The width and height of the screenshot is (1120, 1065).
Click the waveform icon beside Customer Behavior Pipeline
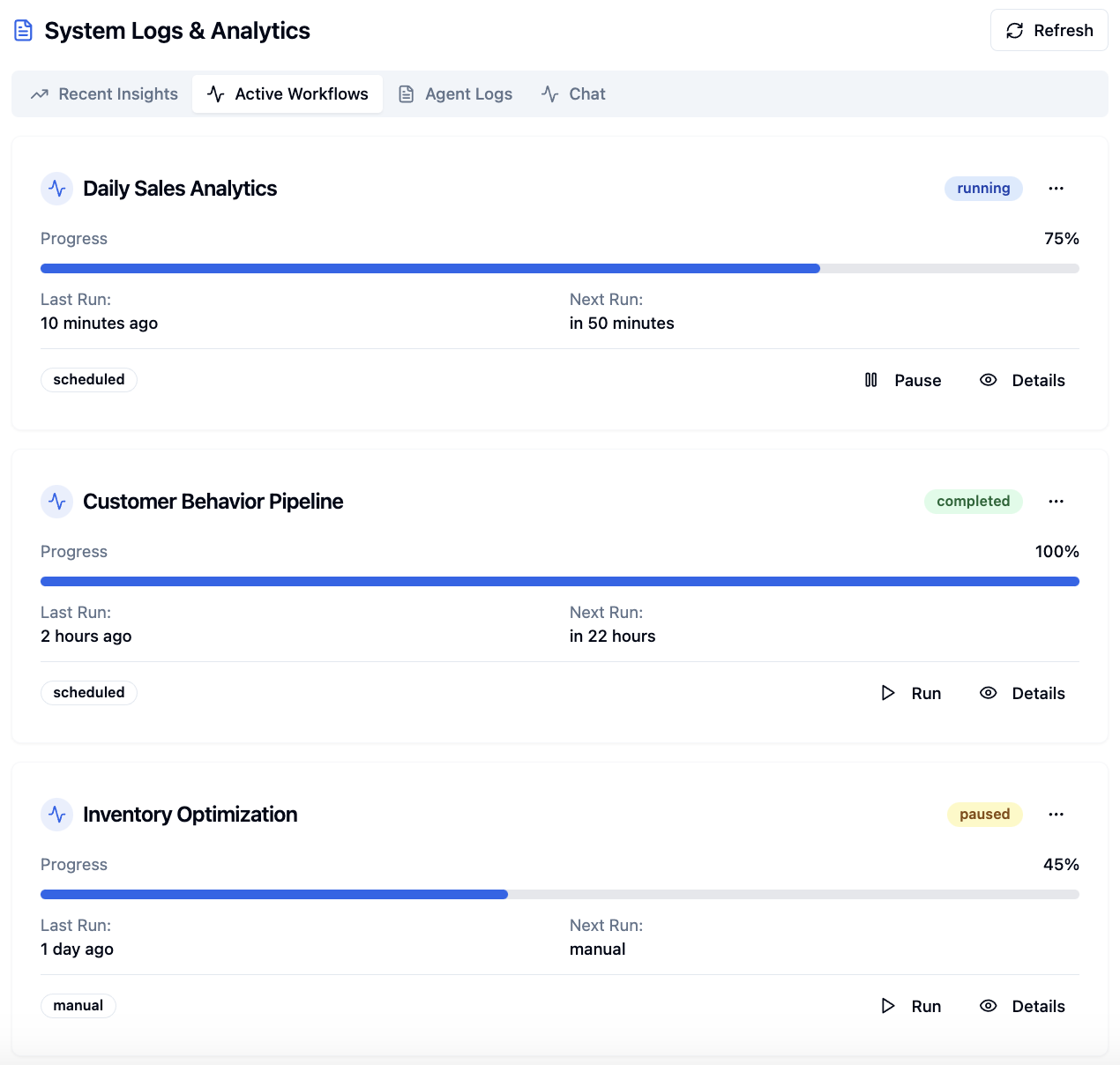tap(56, 501)
